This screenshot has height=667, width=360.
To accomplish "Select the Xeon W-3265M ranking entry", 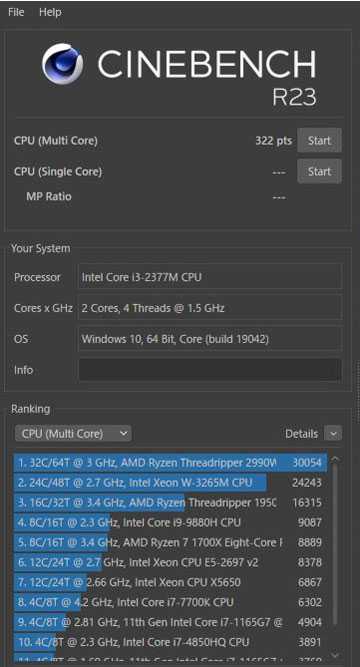I will point(170,482).
